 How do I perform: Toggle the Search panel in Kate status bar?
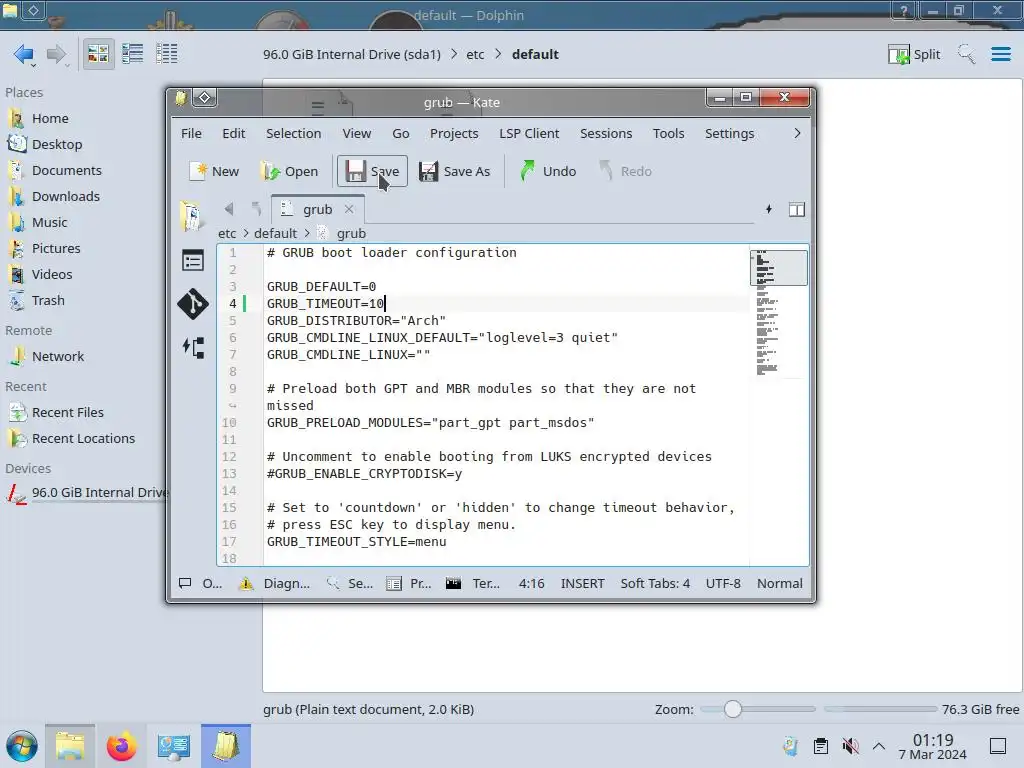click(x=350, y=583)
